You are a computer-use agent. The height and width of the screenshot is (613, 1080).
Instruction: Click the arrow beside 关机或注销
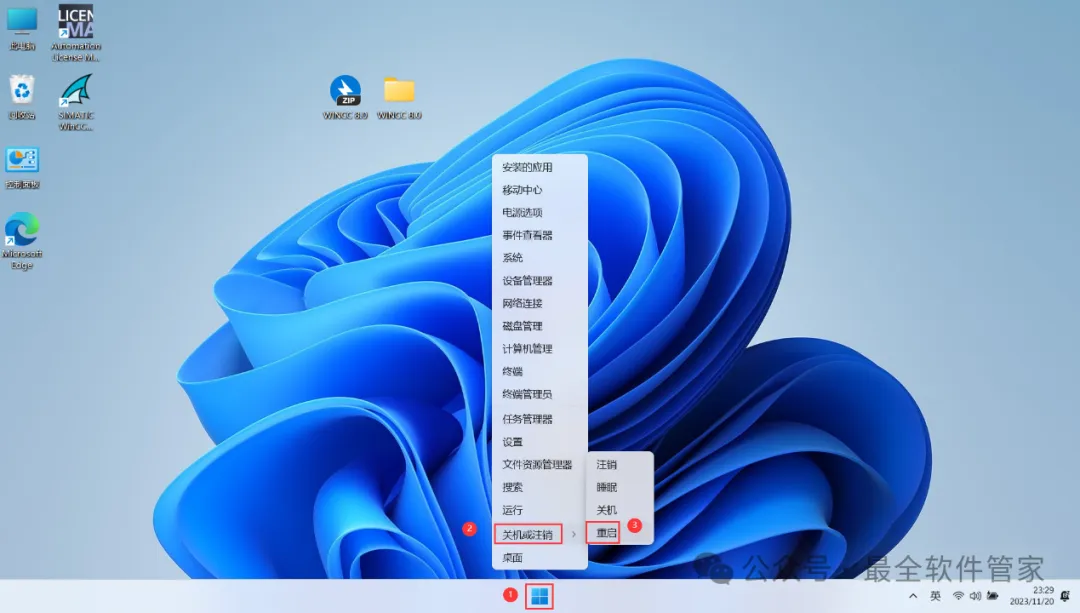[574, 534]
